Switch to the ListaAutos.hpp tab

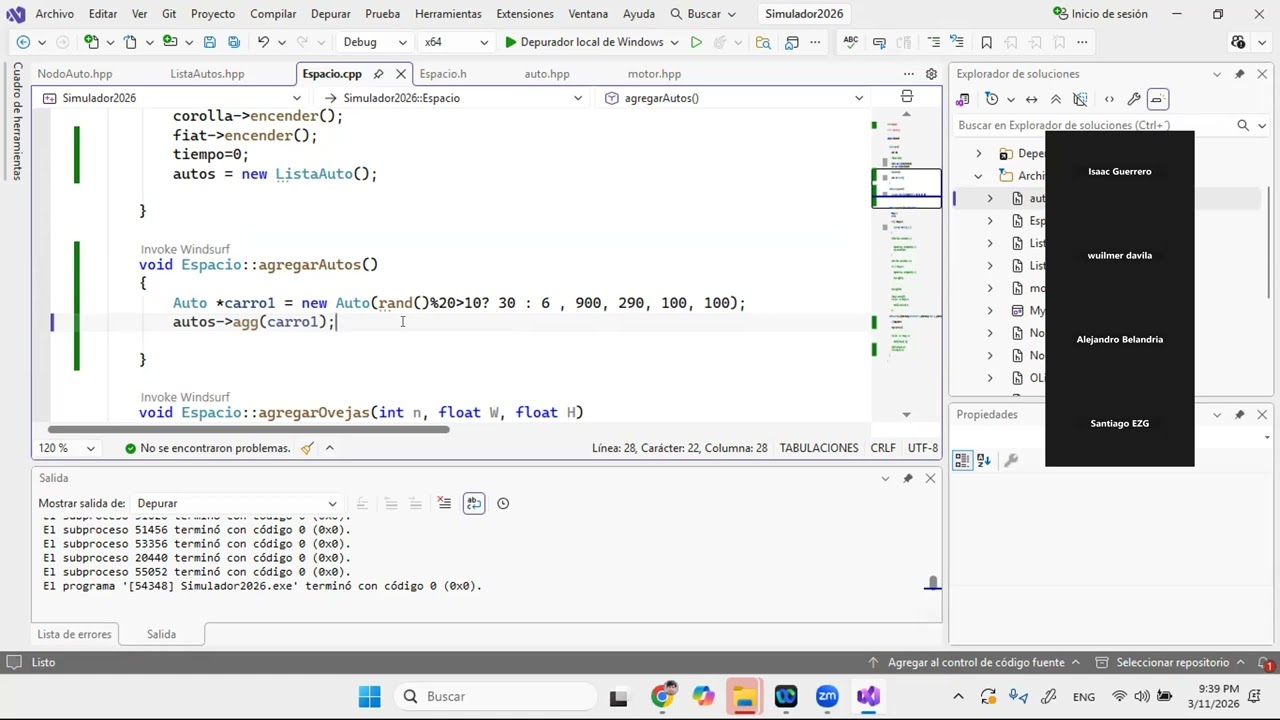[207, 74]
